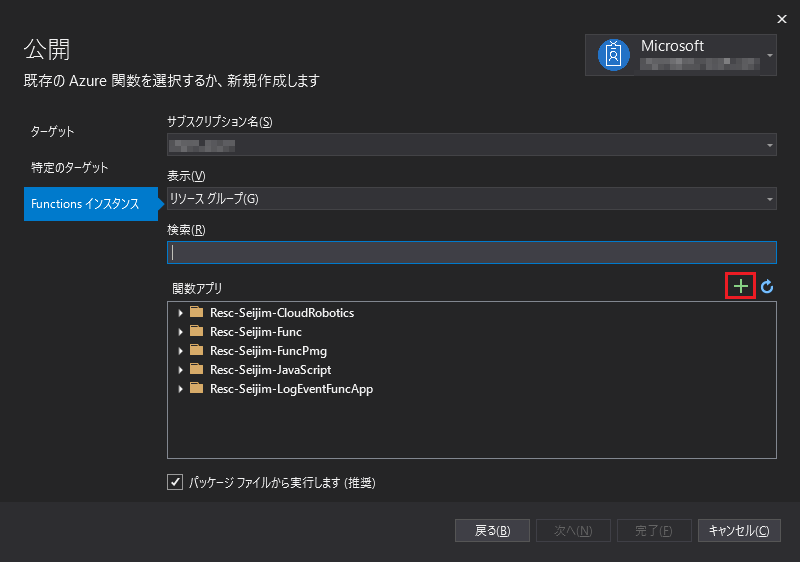This screenshot has width=800, height=562.
Task: Click the キャンセル(C) button
Action: (739, 530)
